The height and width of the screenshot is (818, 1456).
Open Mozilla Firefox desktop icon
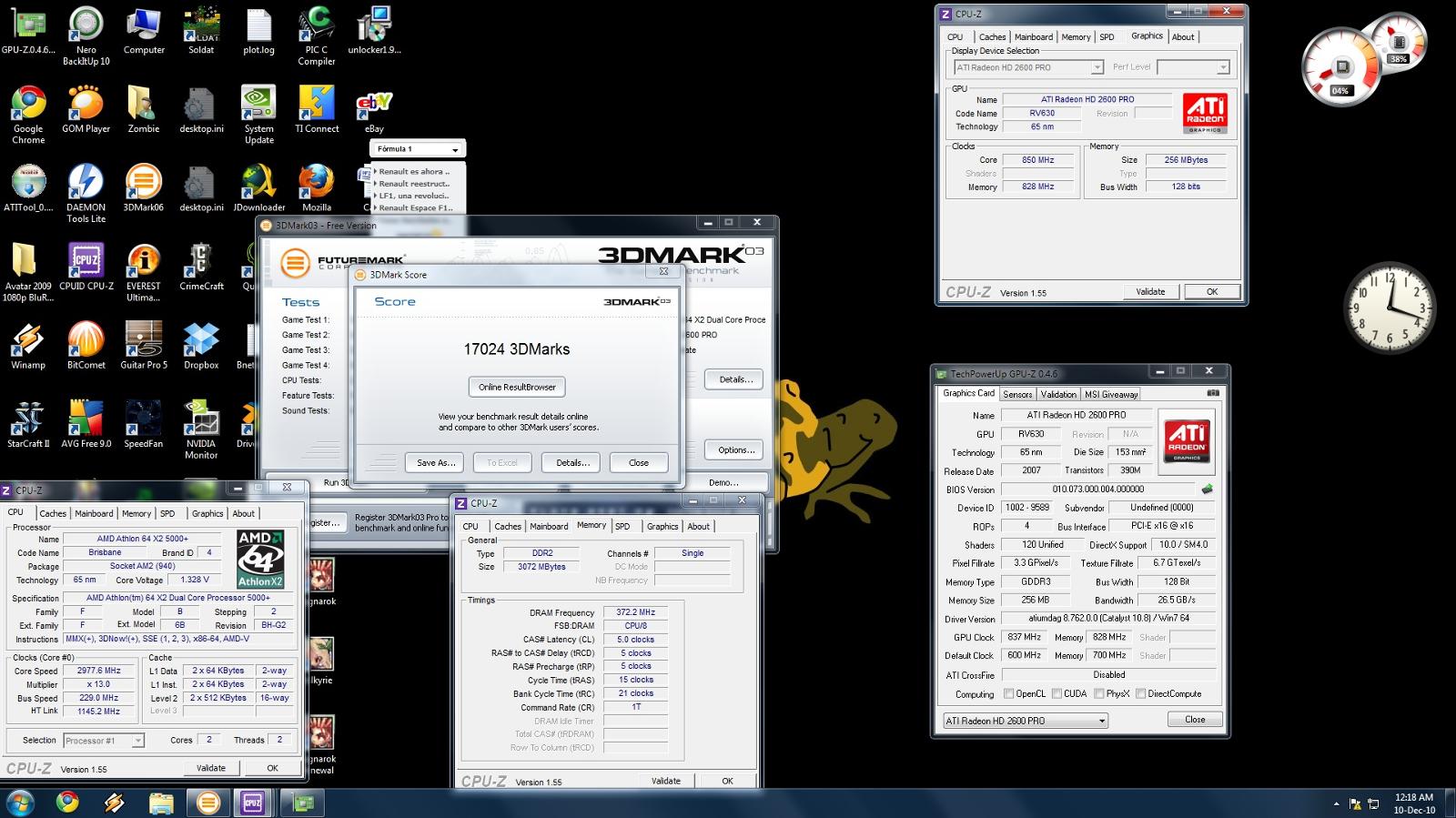tap(317, 188)
